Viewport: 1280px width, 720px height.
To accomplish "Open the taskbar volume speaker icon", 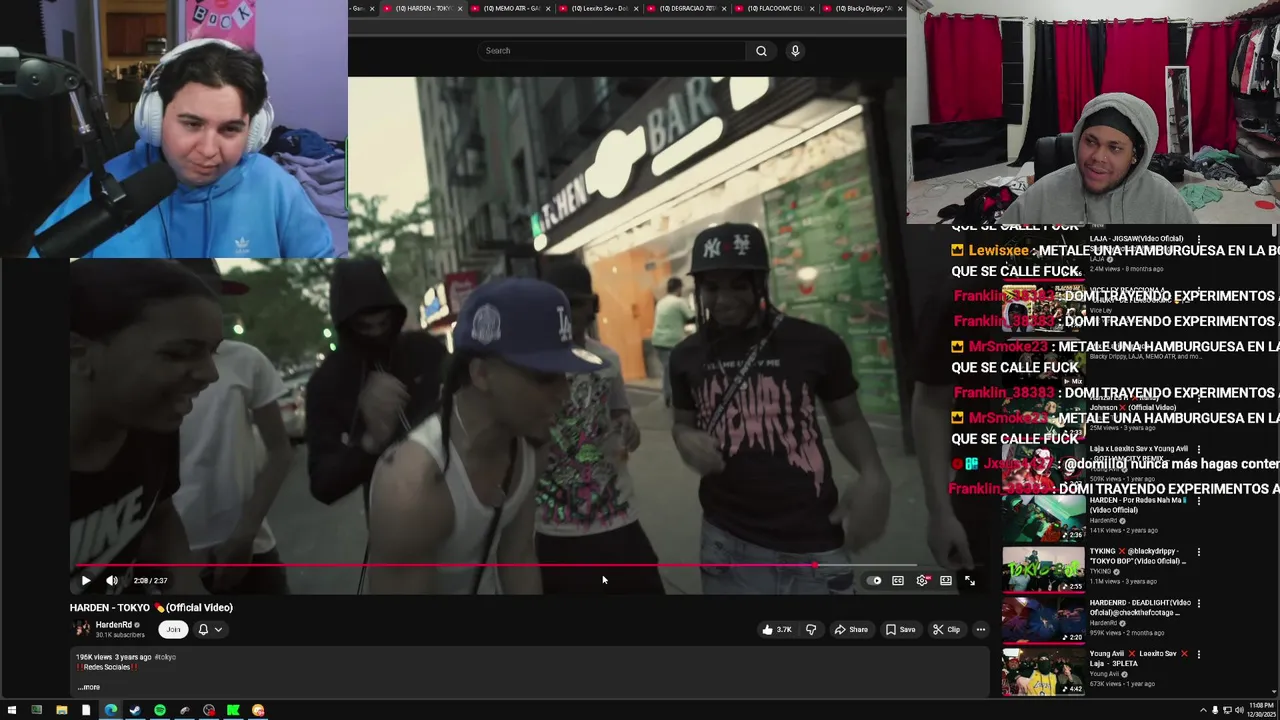I will (1238, 710).
